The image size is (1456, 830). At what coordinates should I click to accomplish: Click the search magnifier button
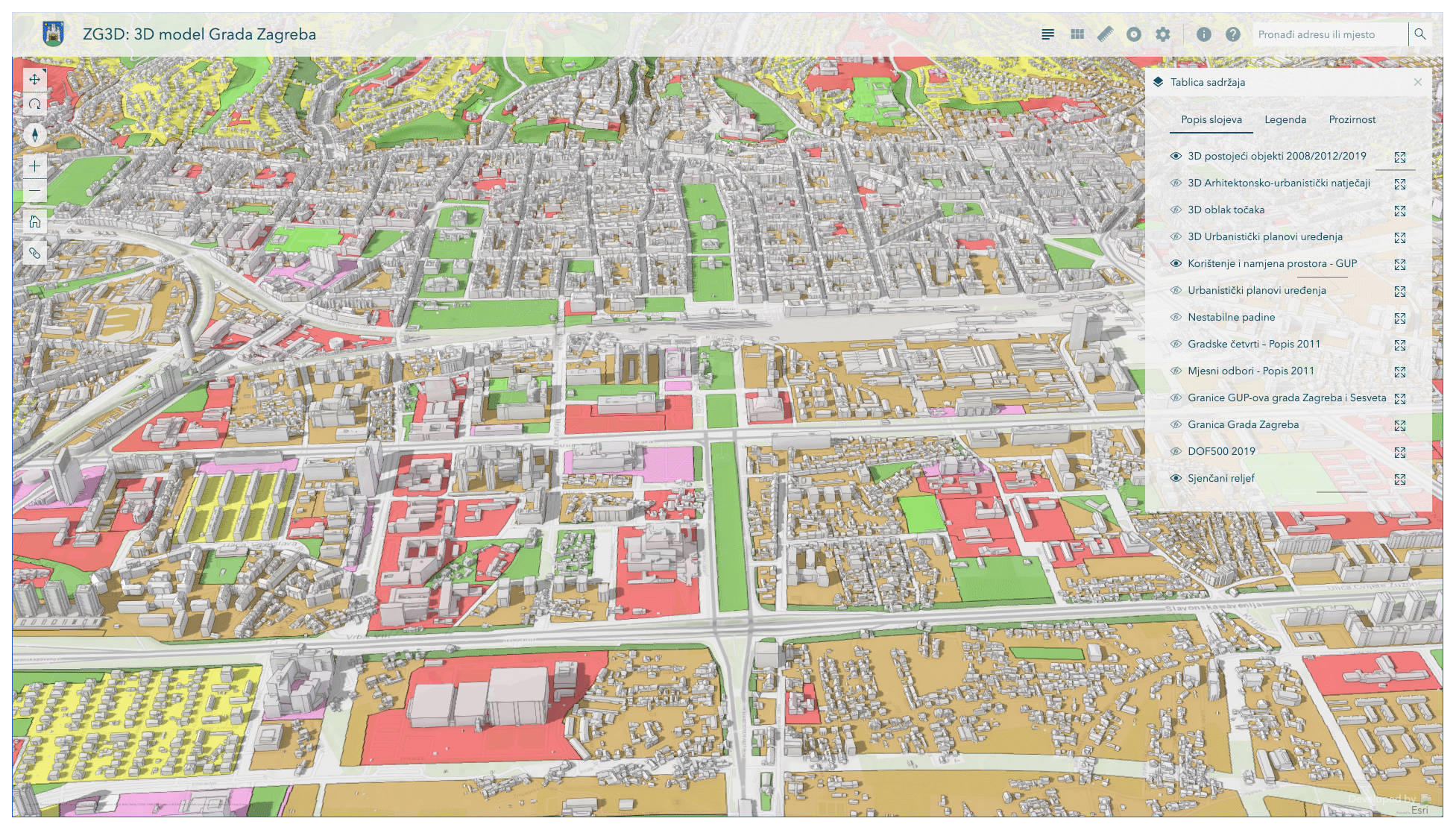pos(1419,34)
